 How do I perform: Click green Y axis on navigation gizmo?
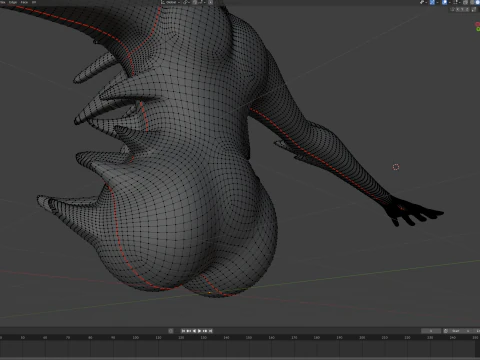click(478, 29)
